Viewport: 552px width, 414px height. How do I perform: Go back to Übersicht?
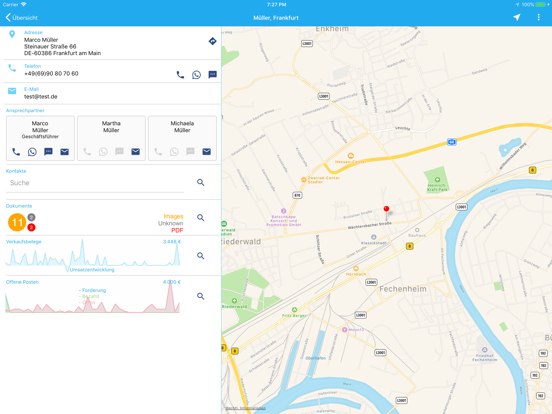[21, 18]
